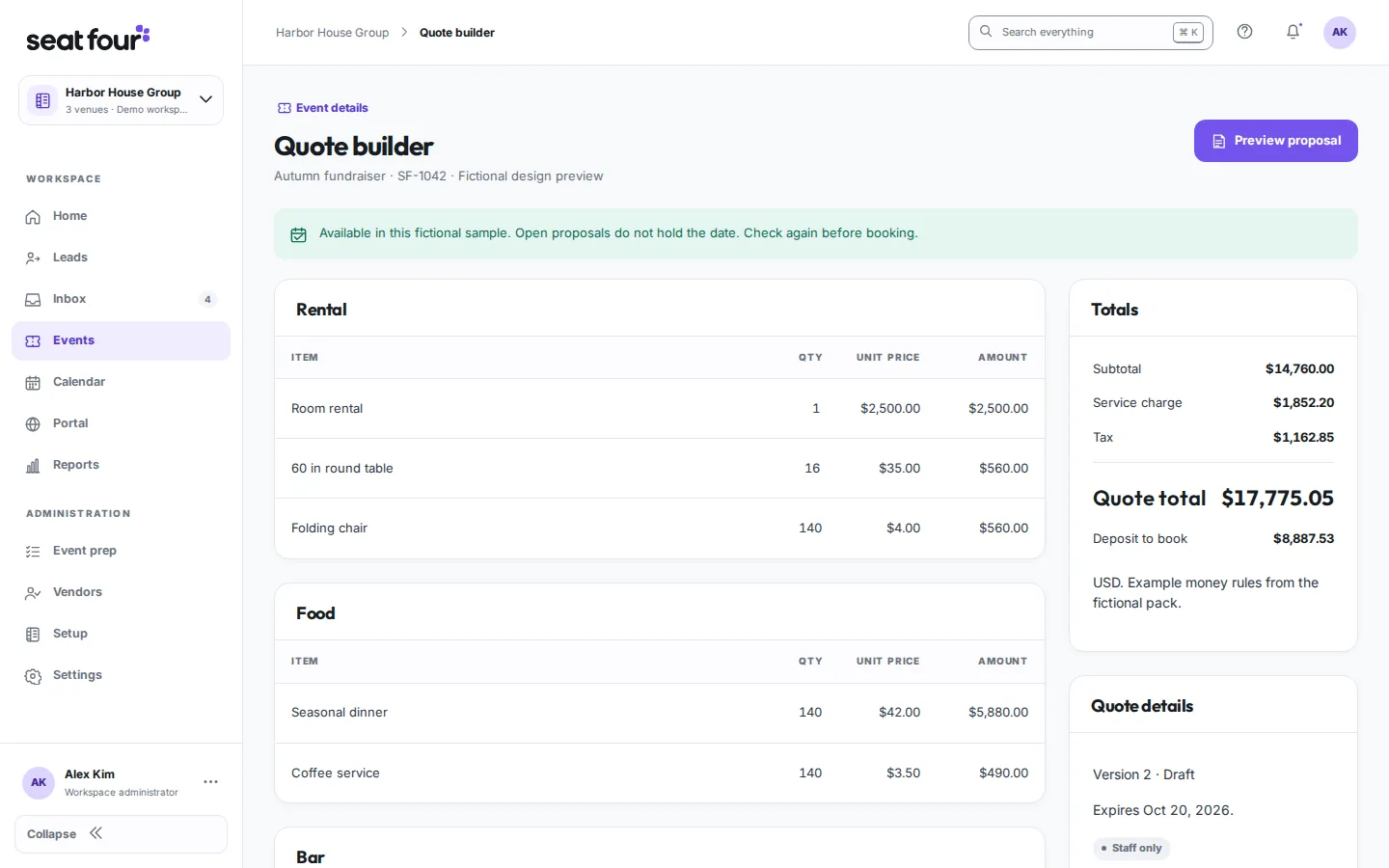Click the Staff only tag
Screen dimensions: 1389x868
click(x=1131, y=849)
